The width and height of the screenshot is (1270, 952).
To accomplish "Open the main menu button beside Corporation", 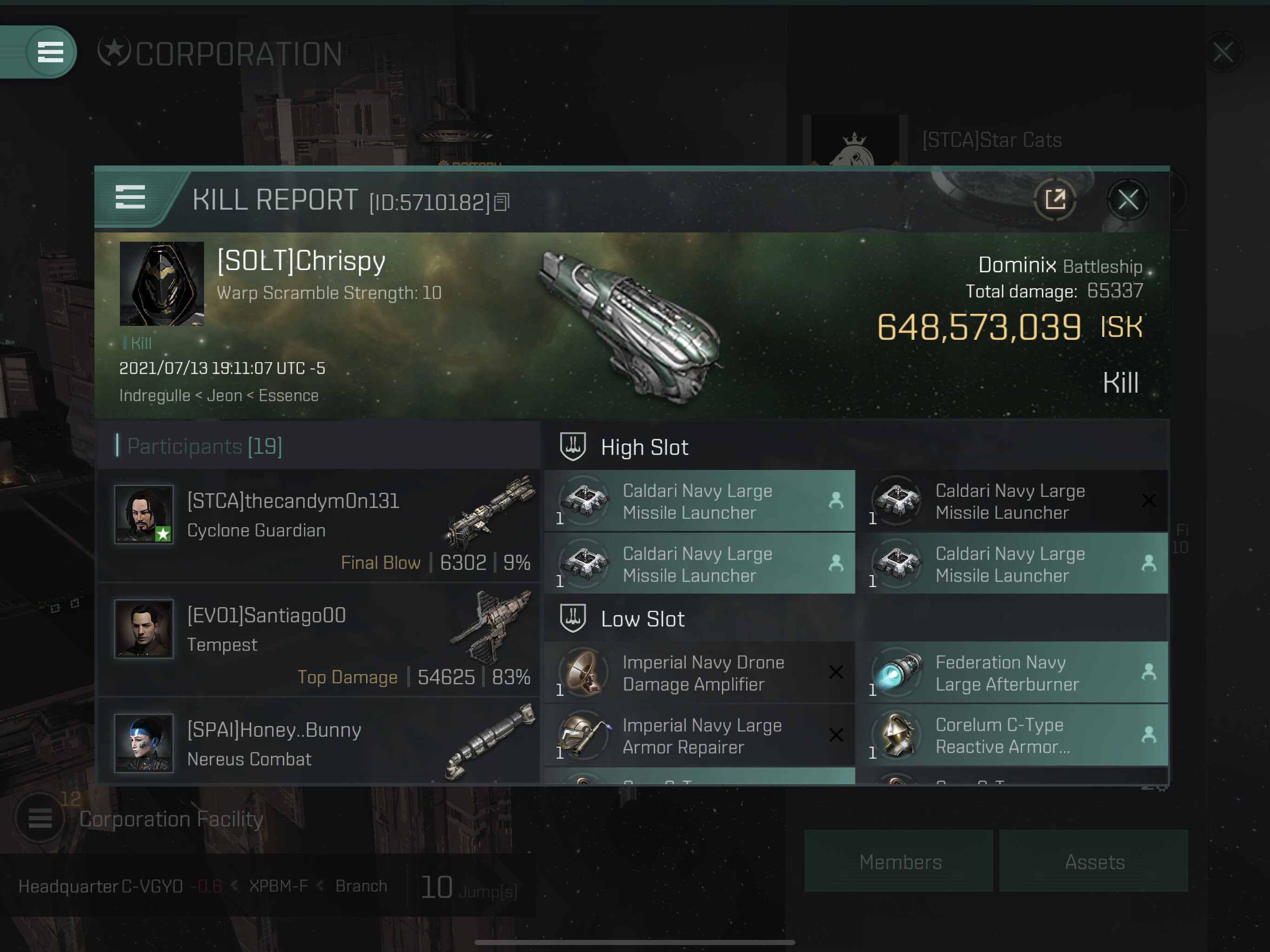I will click(51, 52).
